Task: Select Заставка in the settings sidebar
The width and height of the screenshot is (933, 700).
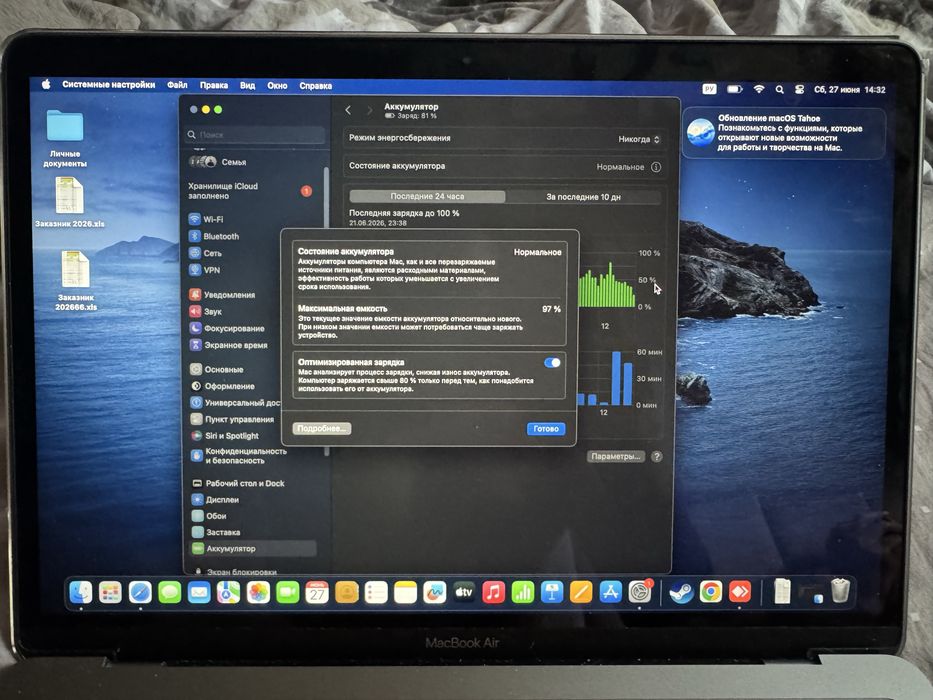Action: (x=216, y=532)
